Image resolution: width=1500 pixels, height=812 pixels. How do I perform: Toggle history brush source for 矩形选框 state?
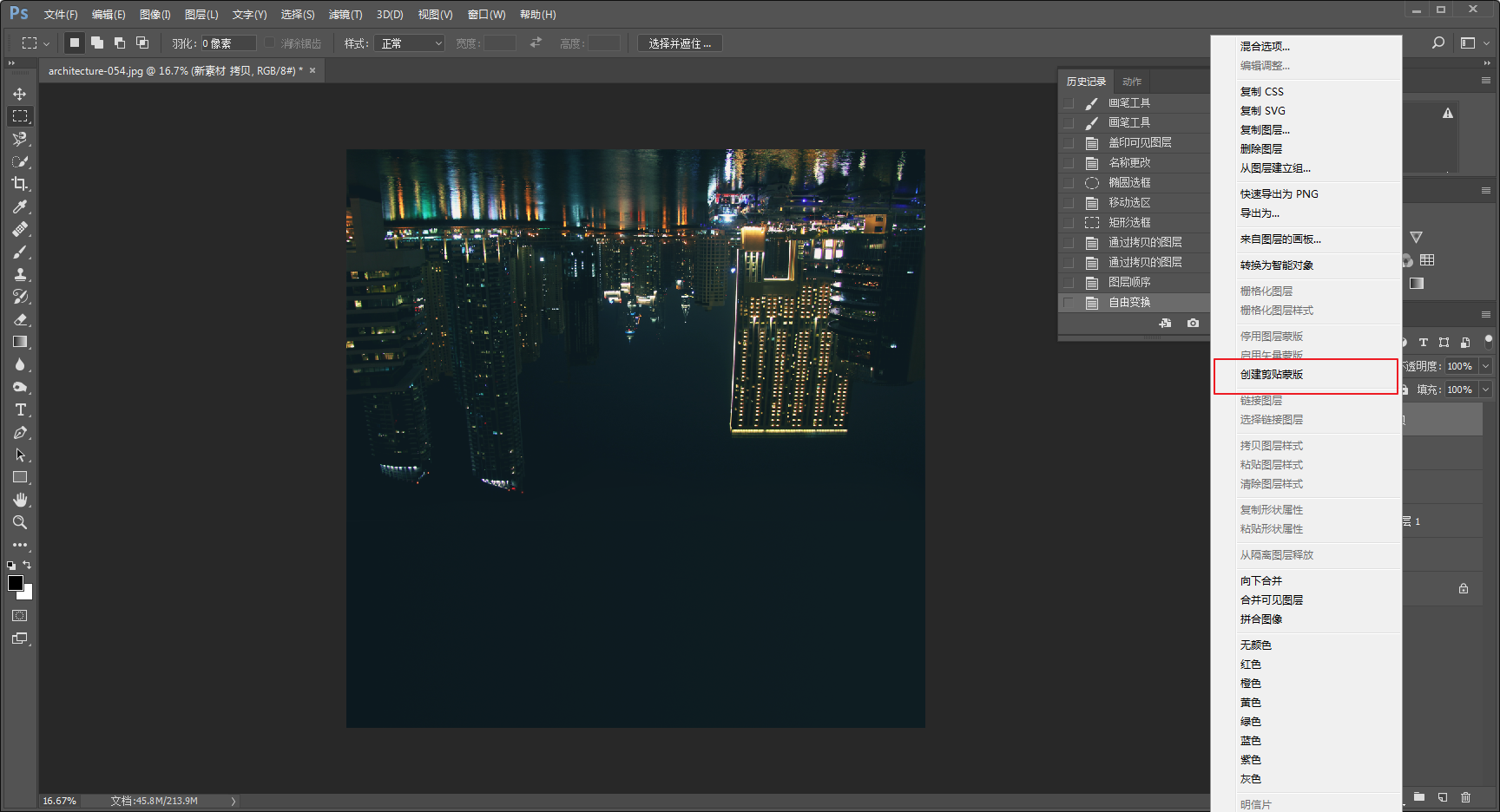pyautogui.click(x=1069, y=223)
